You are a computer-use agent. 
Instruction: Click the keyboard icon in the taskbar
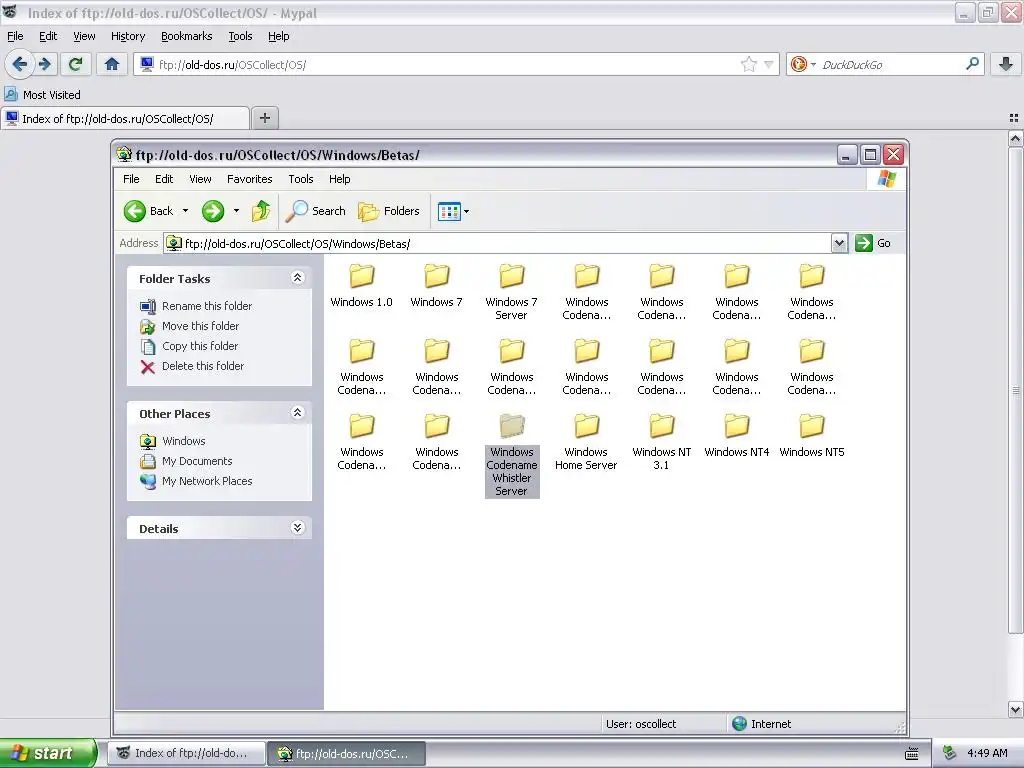912,754
